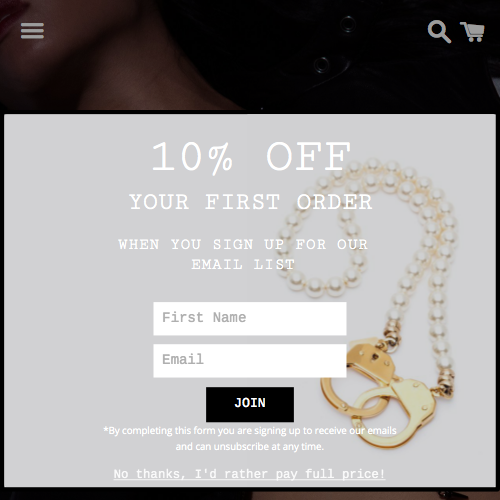This screenshot has height=500, width=500.
Task: Click the gold clasp joining pearls and cuffs
Action: pos(392,332)
